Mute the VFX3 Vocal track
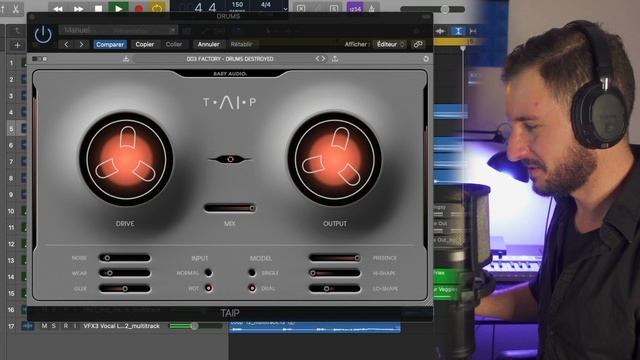640x360 pixels. (44, 326)
